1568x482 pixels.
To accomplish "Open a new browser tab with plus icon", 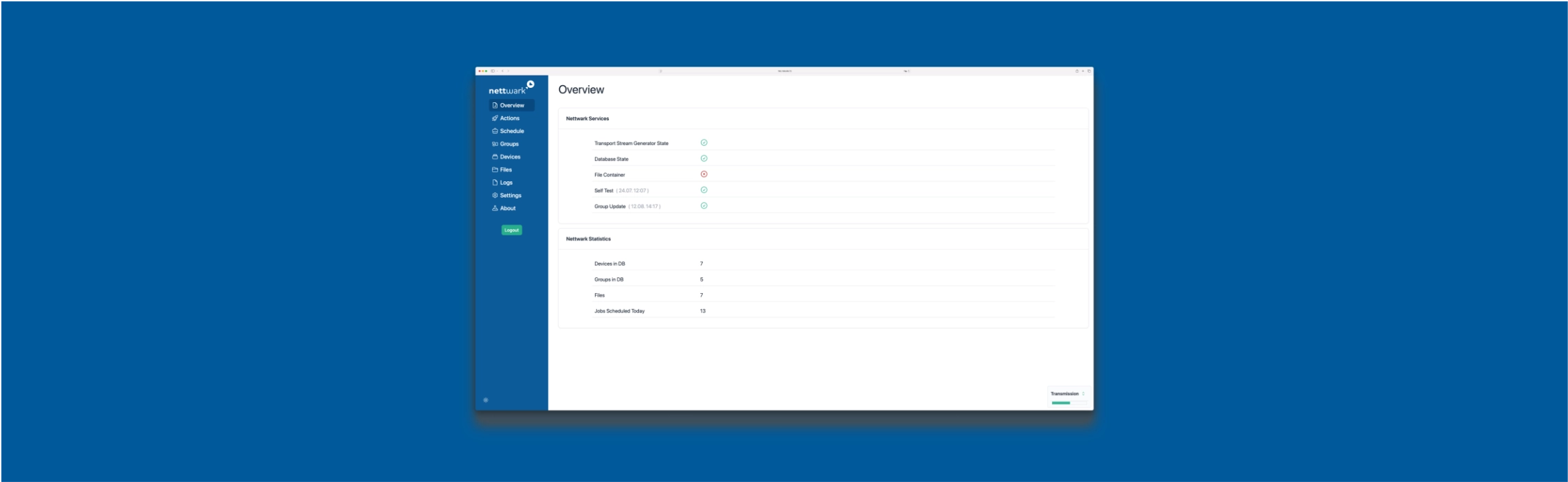I will (x=1083, y=71).
